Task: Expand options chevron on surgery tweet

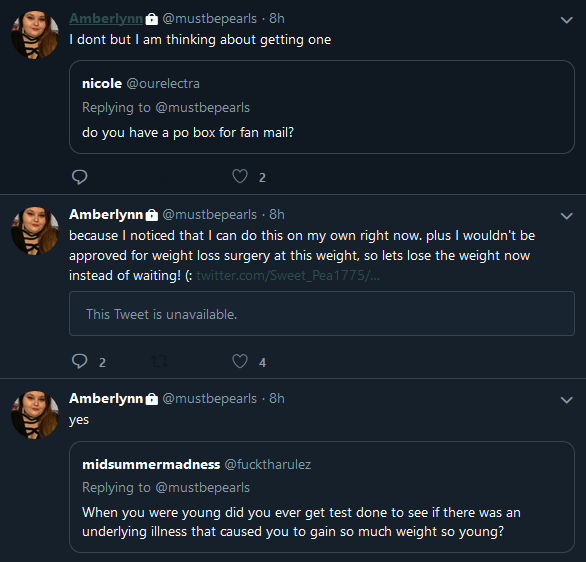Action: coord(567,216)
